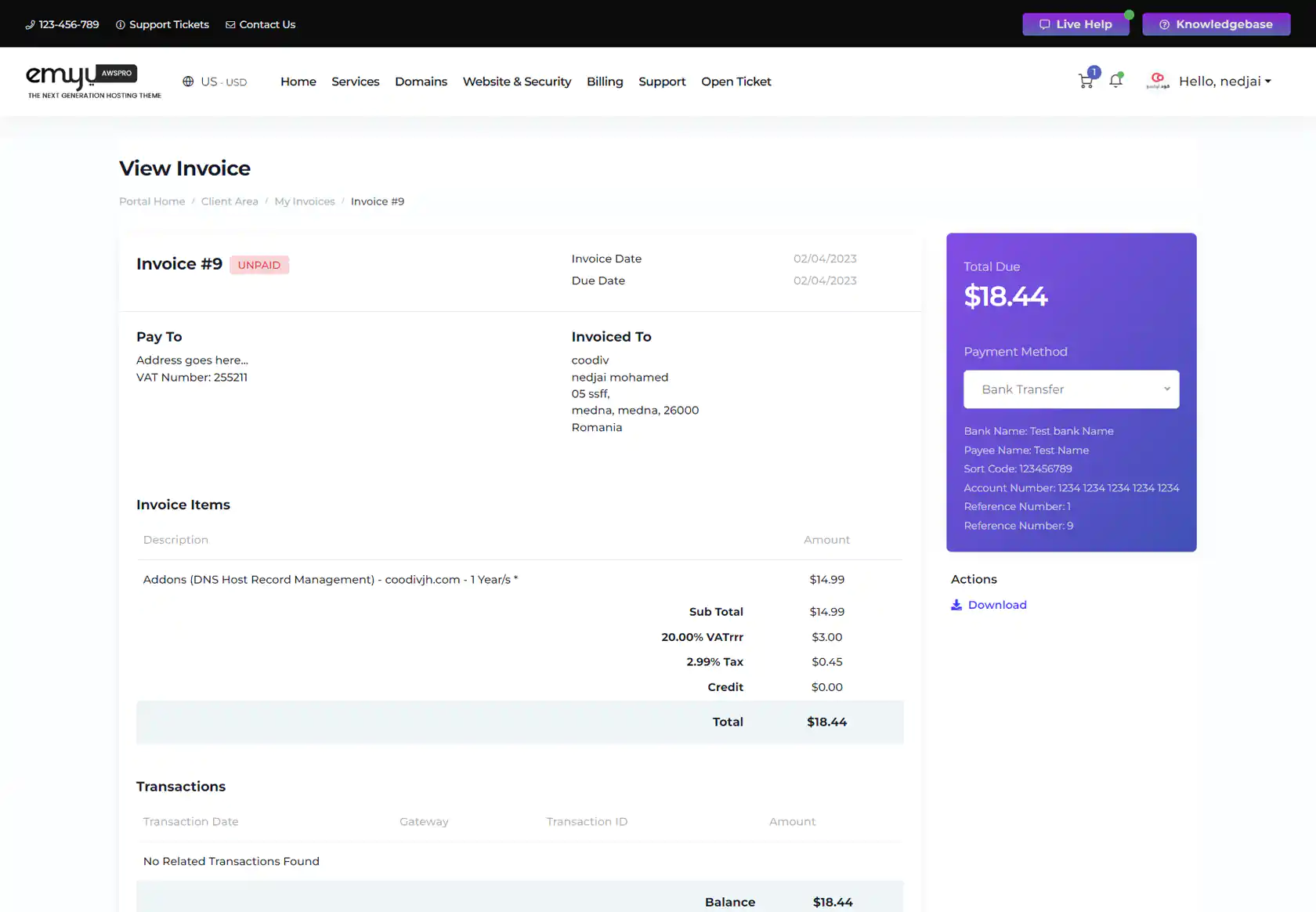
Task: Click the Download icon under Actions
Action: coord(956,605)
